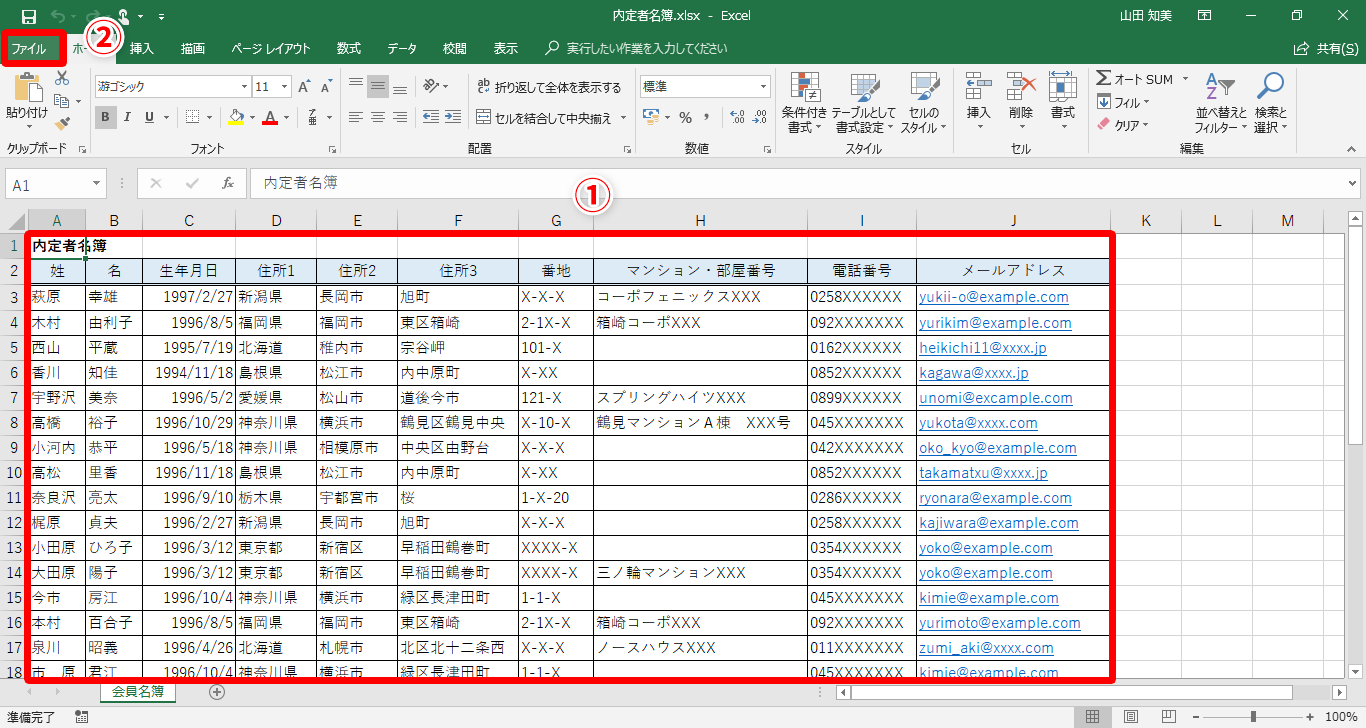Screen dimensions: 1366x728
Task: Toggle Italic formatting
Action: [128, 117]
